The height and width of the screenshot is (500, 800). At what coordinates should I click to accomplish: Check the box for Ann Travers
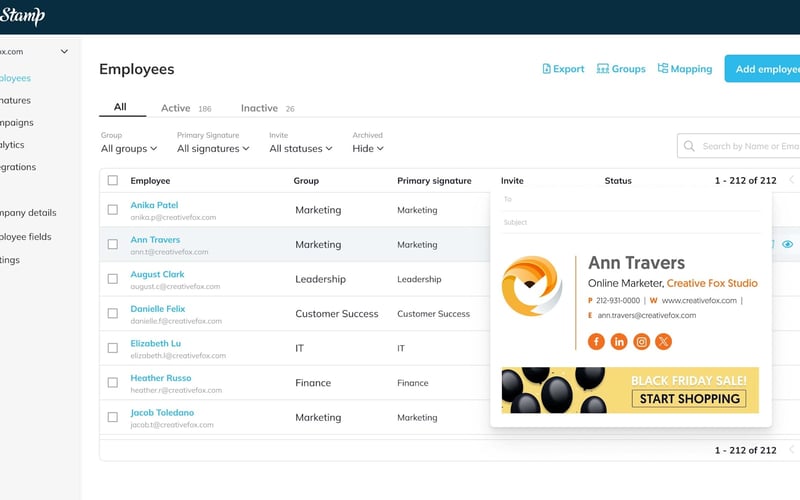(x=113, y=244)
